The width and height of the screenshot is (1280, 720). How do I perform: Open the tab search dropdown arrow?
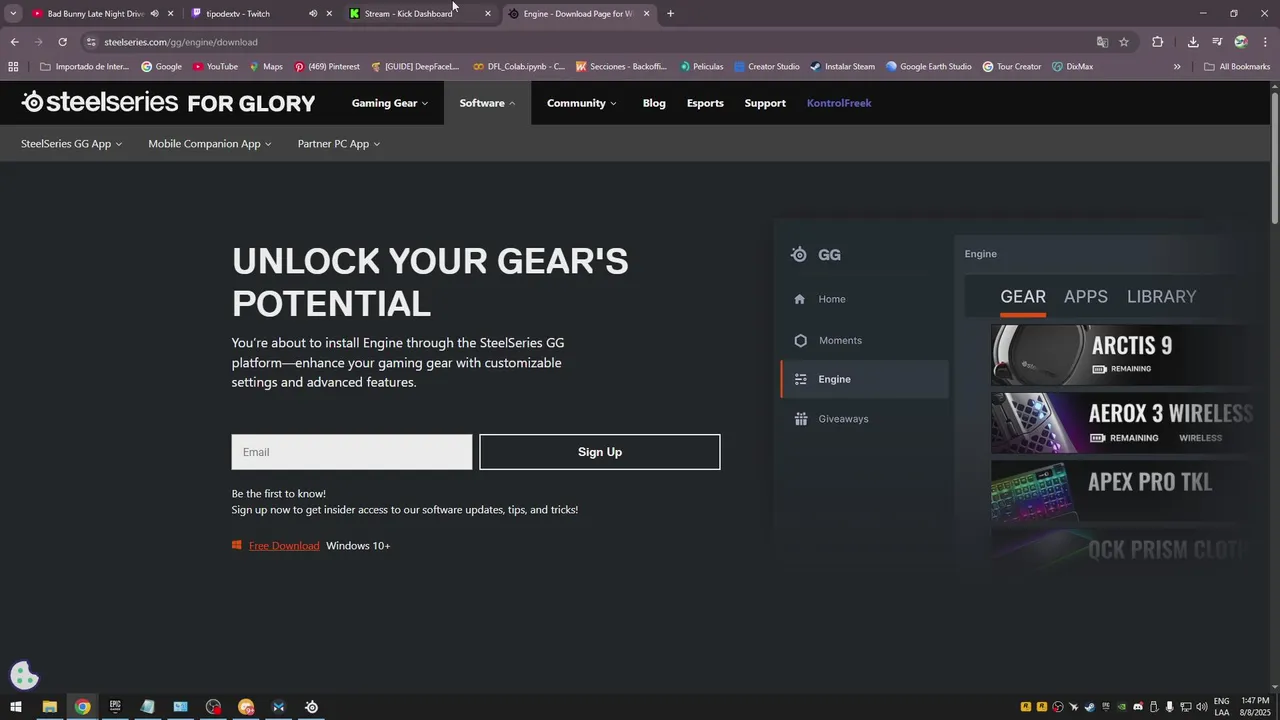click(13, 14)
